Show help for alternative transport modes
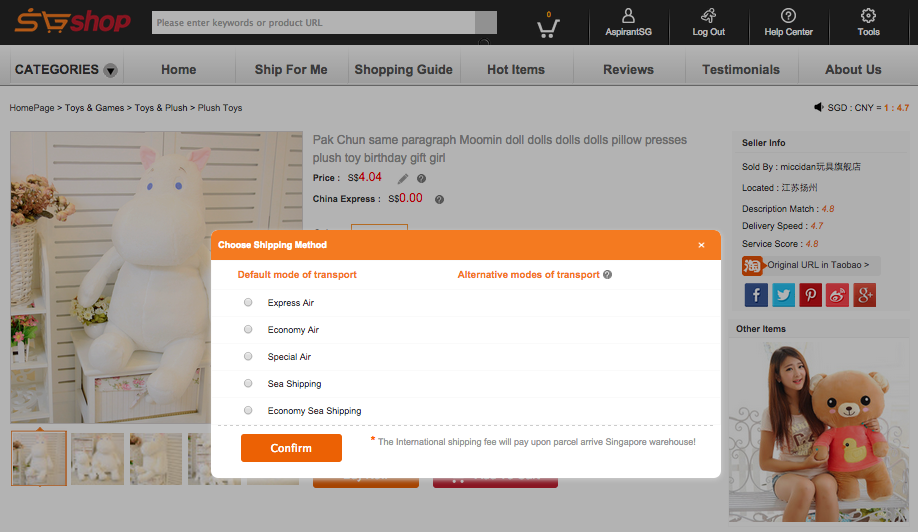918x532 pixels. 608,275
